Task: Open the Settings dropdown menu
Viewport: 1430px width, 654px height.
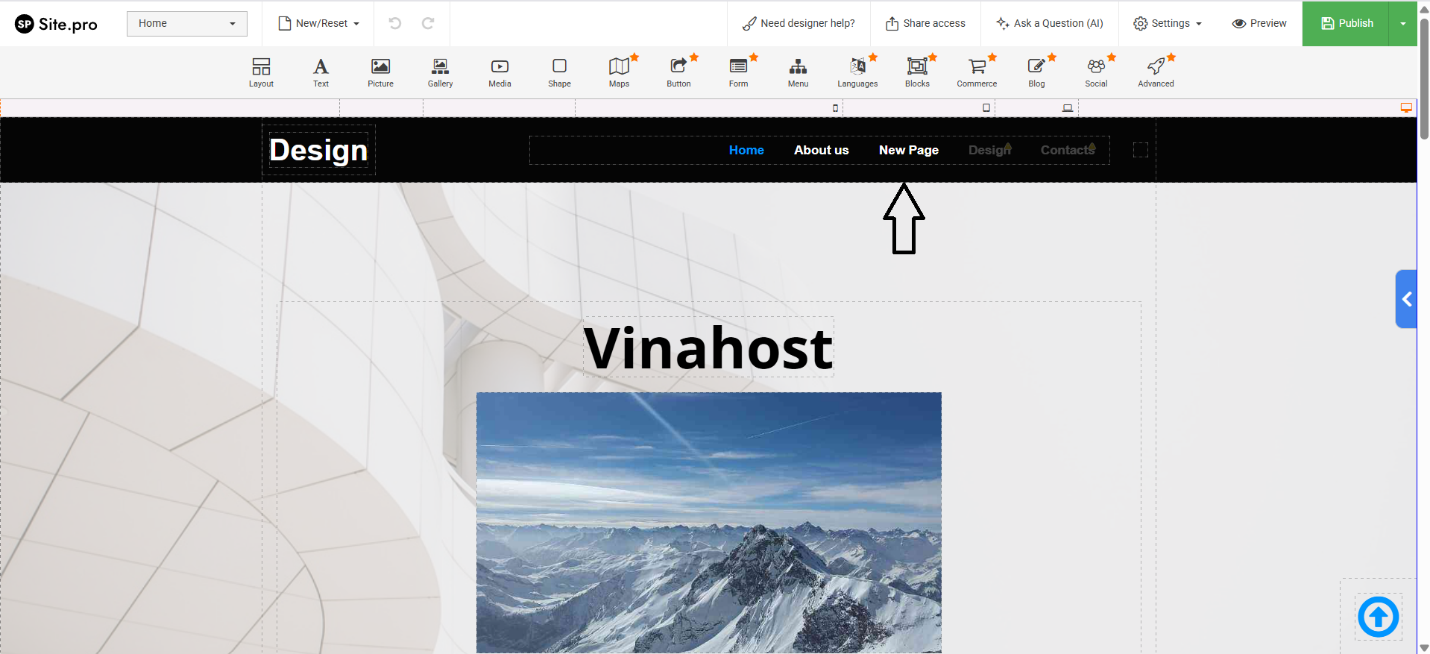Action: pyautogui.click(x=1167, y=23)
